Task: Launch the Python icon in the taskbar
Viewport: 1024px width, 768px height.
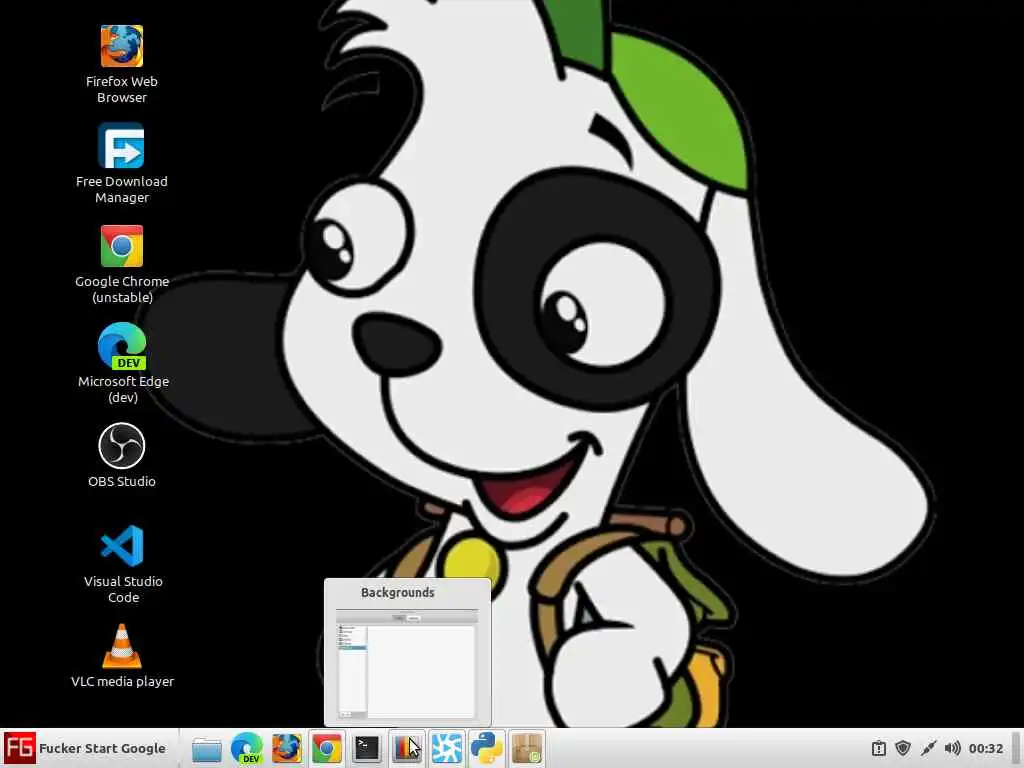Action: (487, 748)
